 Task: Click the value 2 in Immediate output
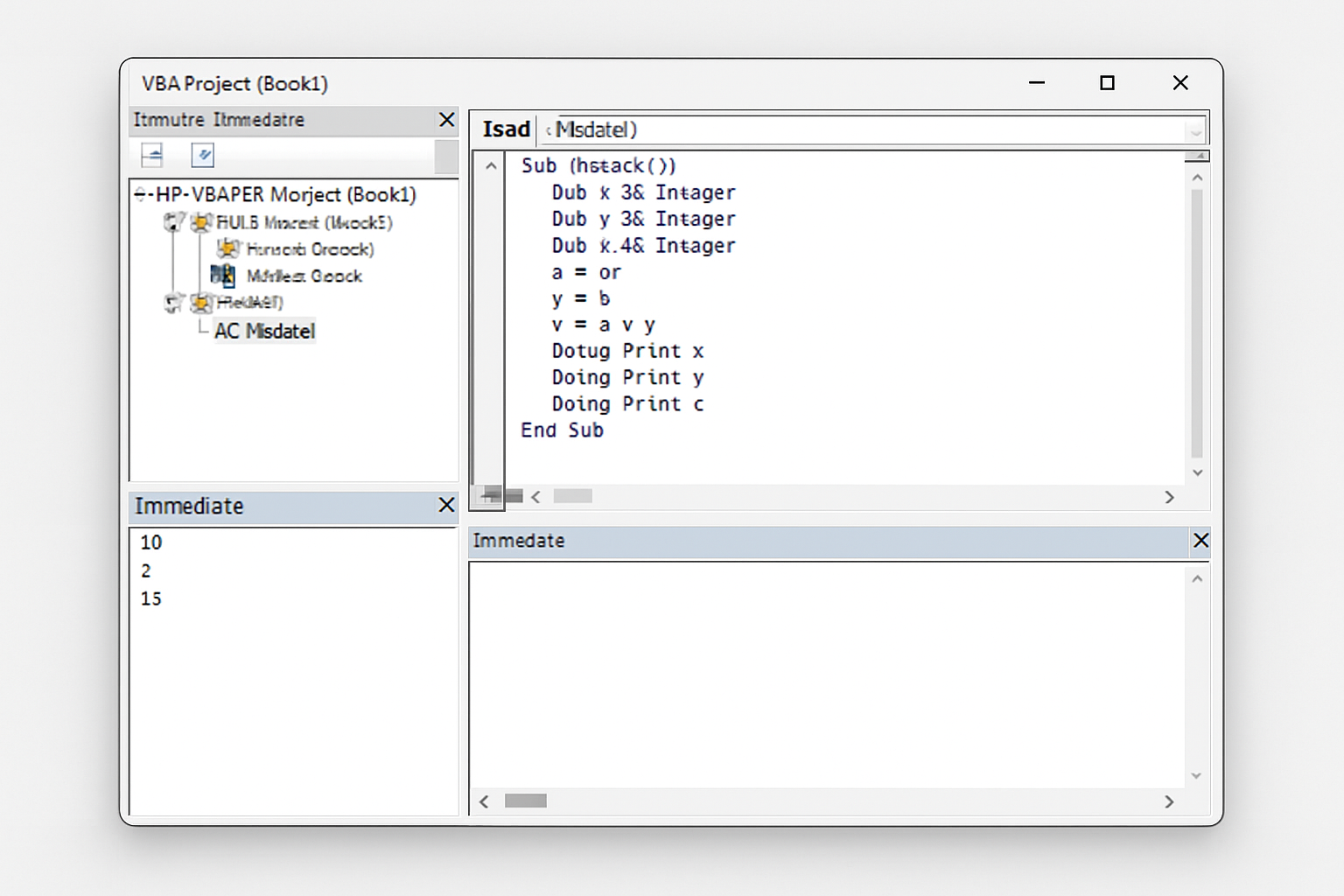point(146,570)
